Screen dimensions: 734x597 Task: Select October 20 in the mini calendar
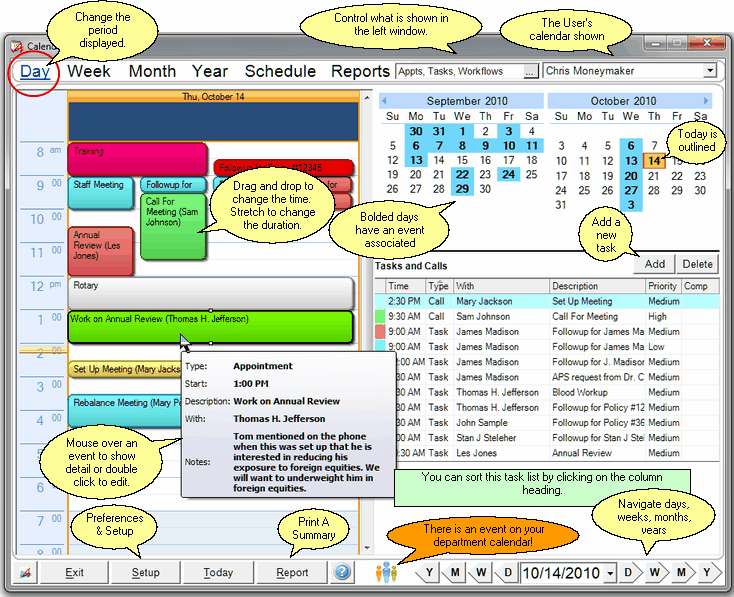(631, 176)
